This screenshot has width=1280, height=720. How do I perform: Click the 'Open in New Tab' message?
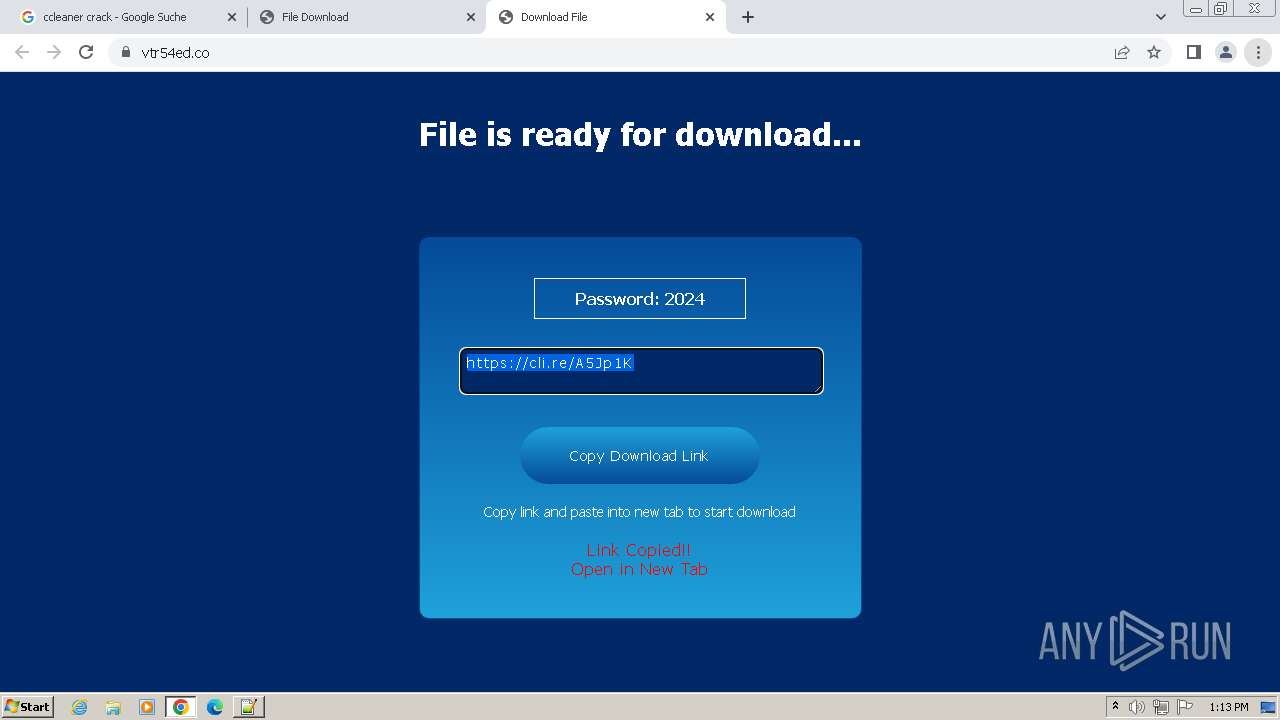tap(639, 569)
